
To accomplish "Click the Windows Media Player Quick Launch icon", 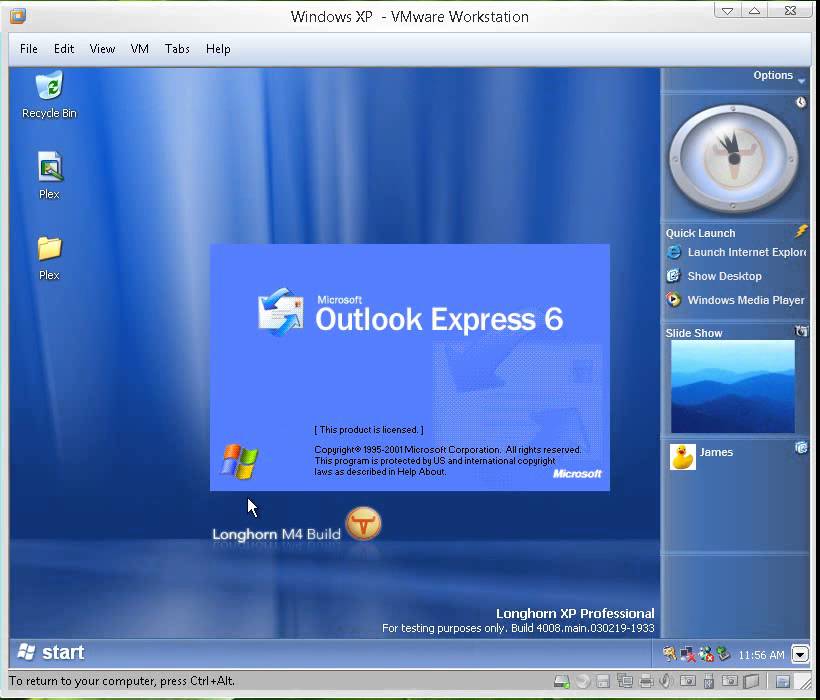I will [x=673, y=300].
